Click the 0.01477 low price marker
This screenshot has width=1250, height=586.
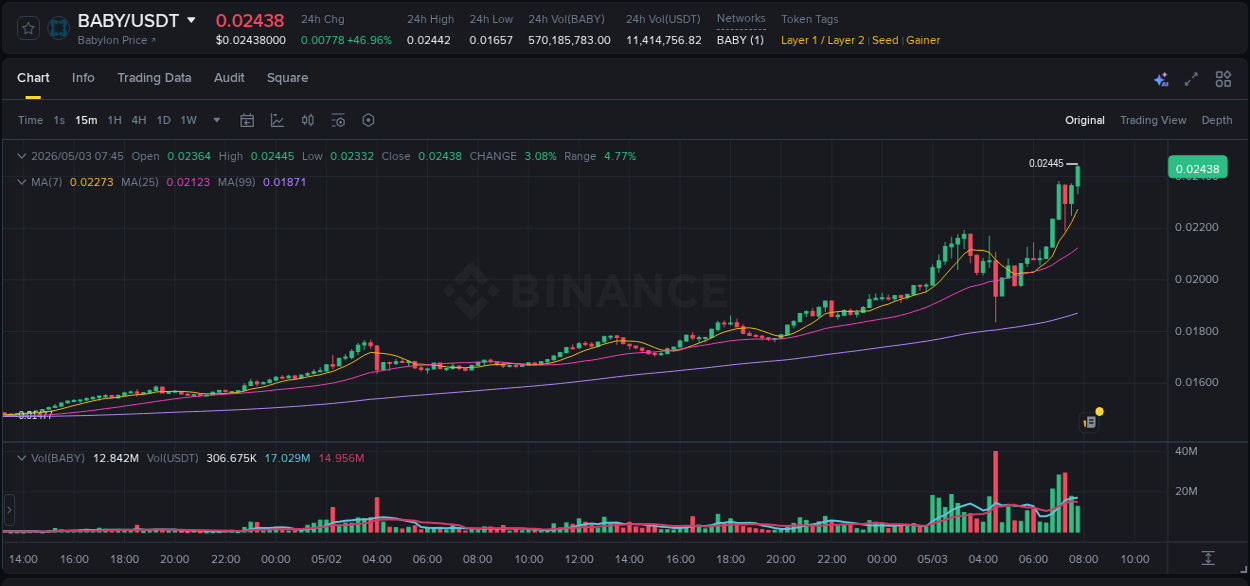coord(35,414)
